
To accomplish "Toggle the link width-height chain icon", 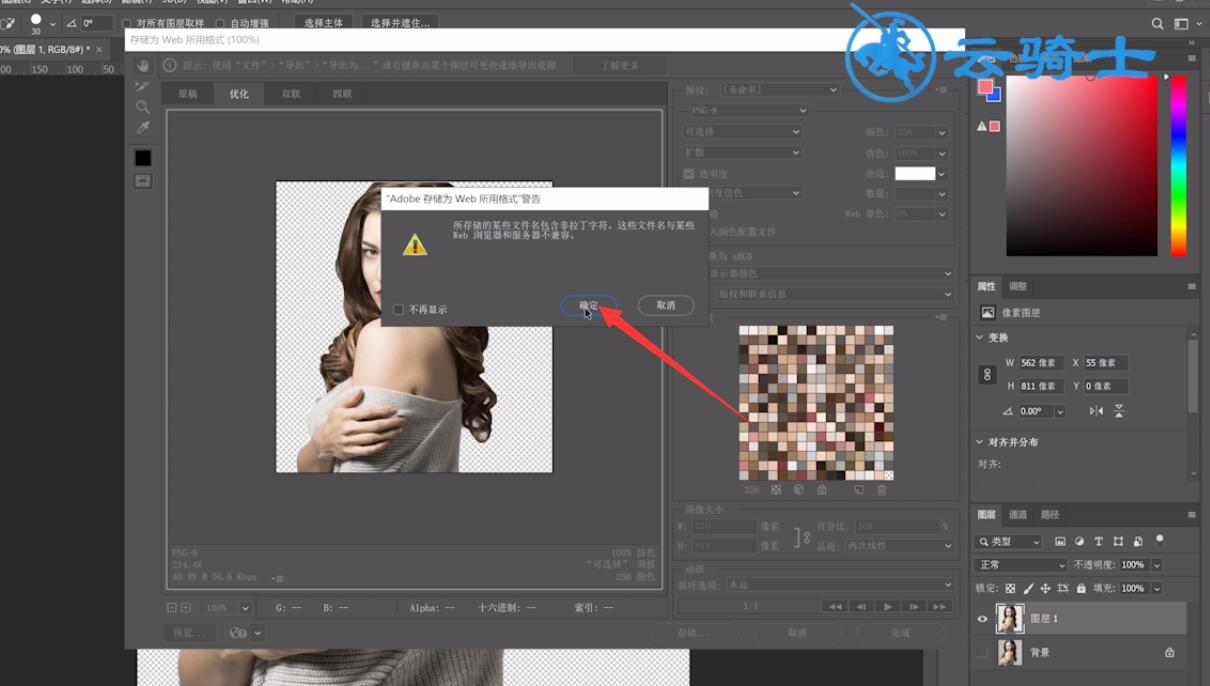I will 987,375.
